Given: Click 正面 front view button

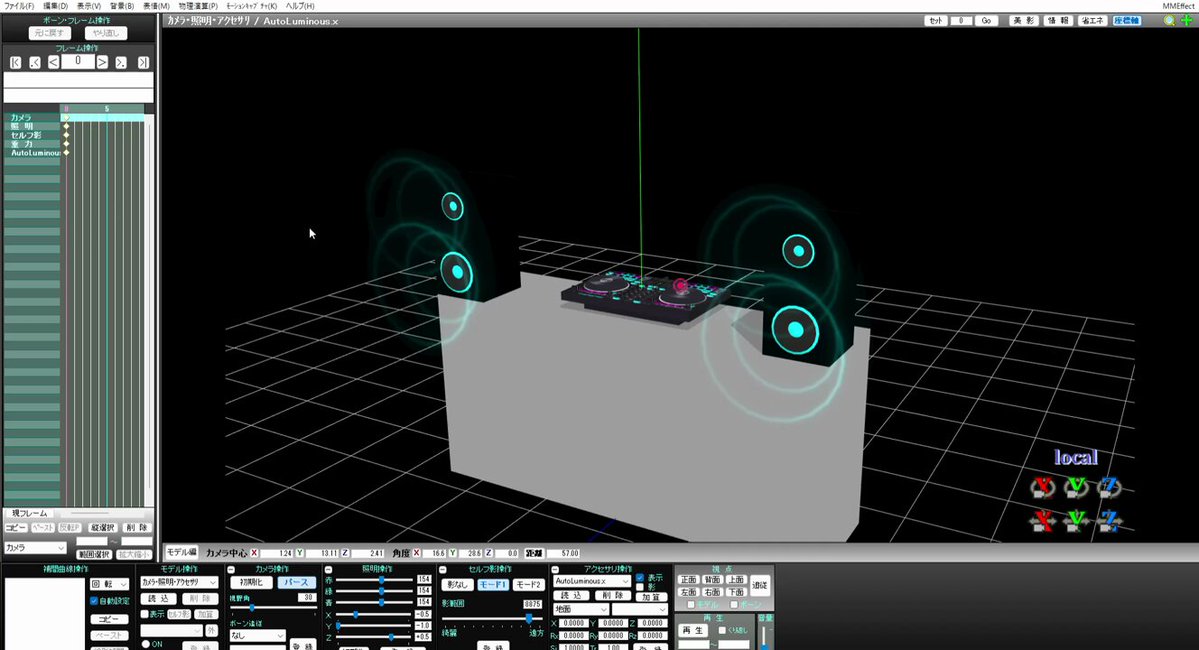Looking at the screenshot, I should (x=688, y=580).
